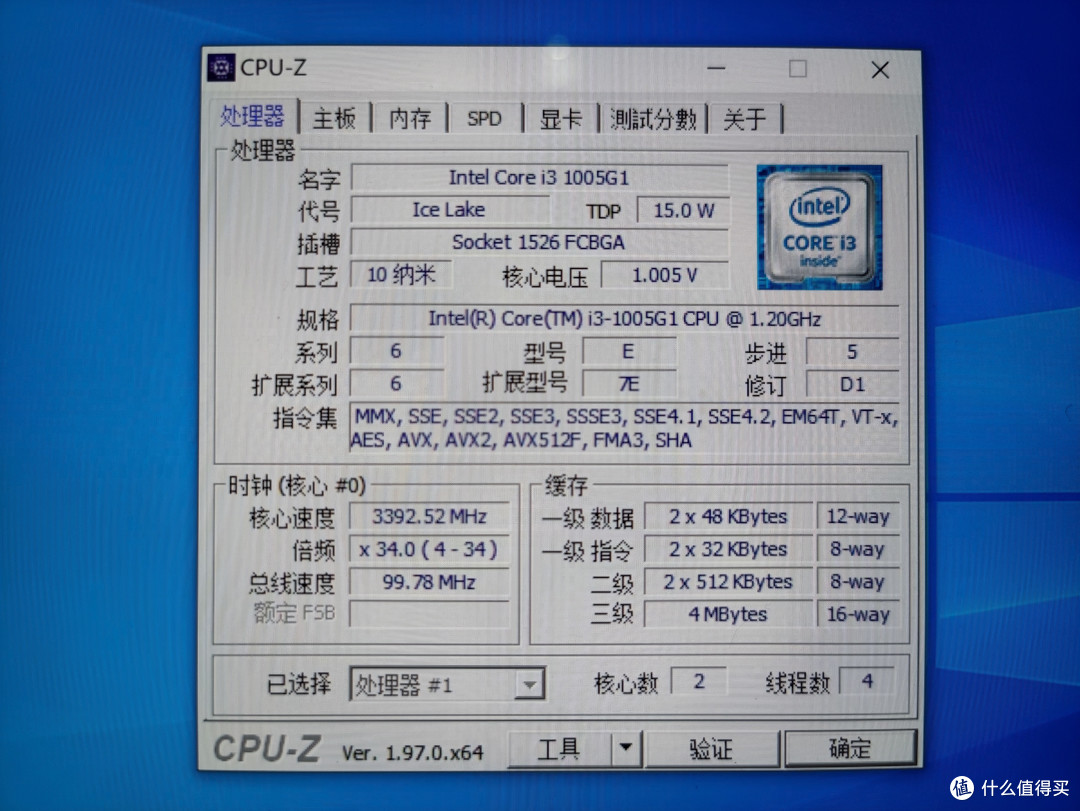Click the empty 额定 FSB field
The height and width of the screenshot is (811, 1080).
tap(430, 613)
